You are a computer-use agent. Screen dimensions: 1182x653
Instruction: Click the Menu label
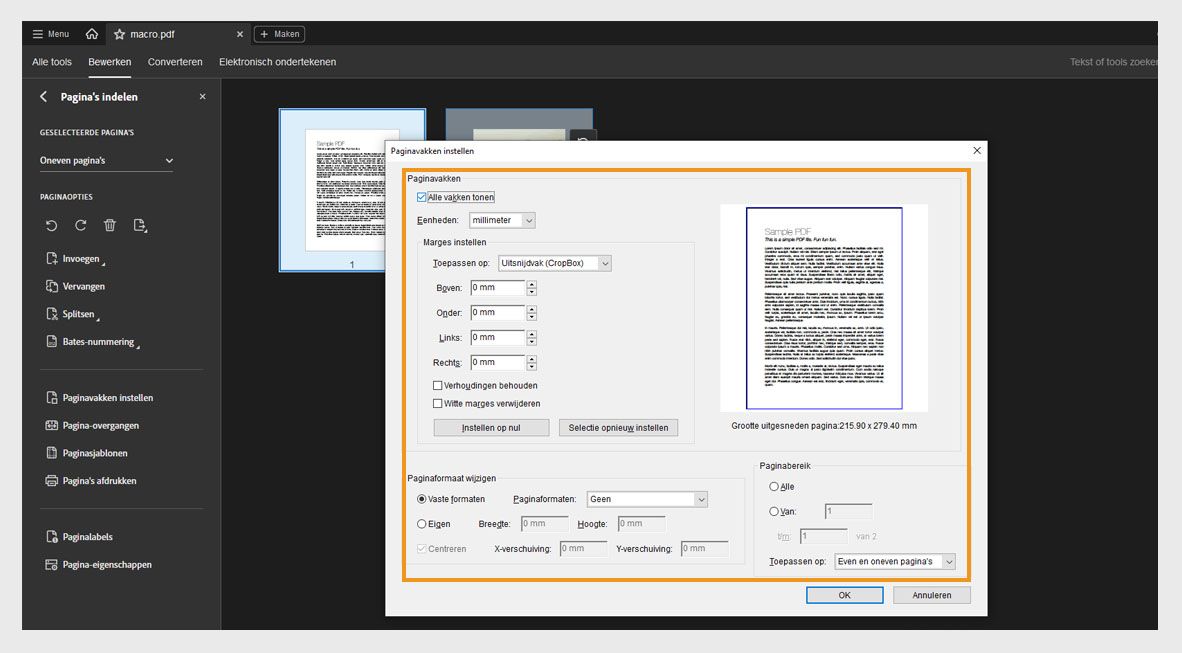[58, 34]
